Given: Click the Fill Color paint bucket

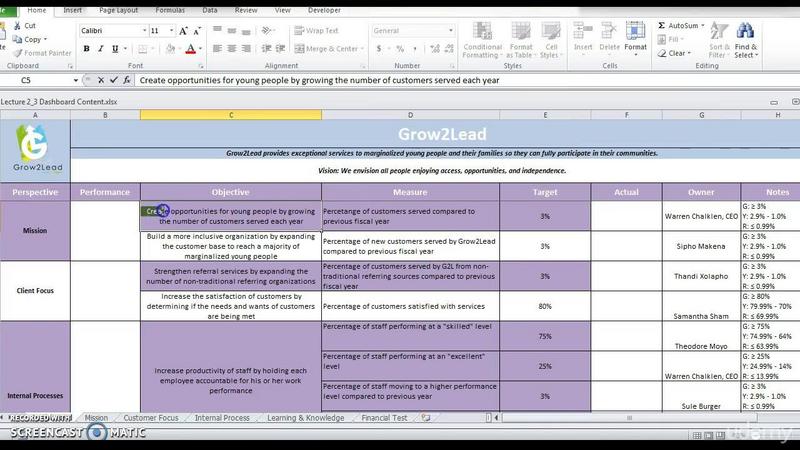Looking at the screenshot, I should (x=170, y=49).
